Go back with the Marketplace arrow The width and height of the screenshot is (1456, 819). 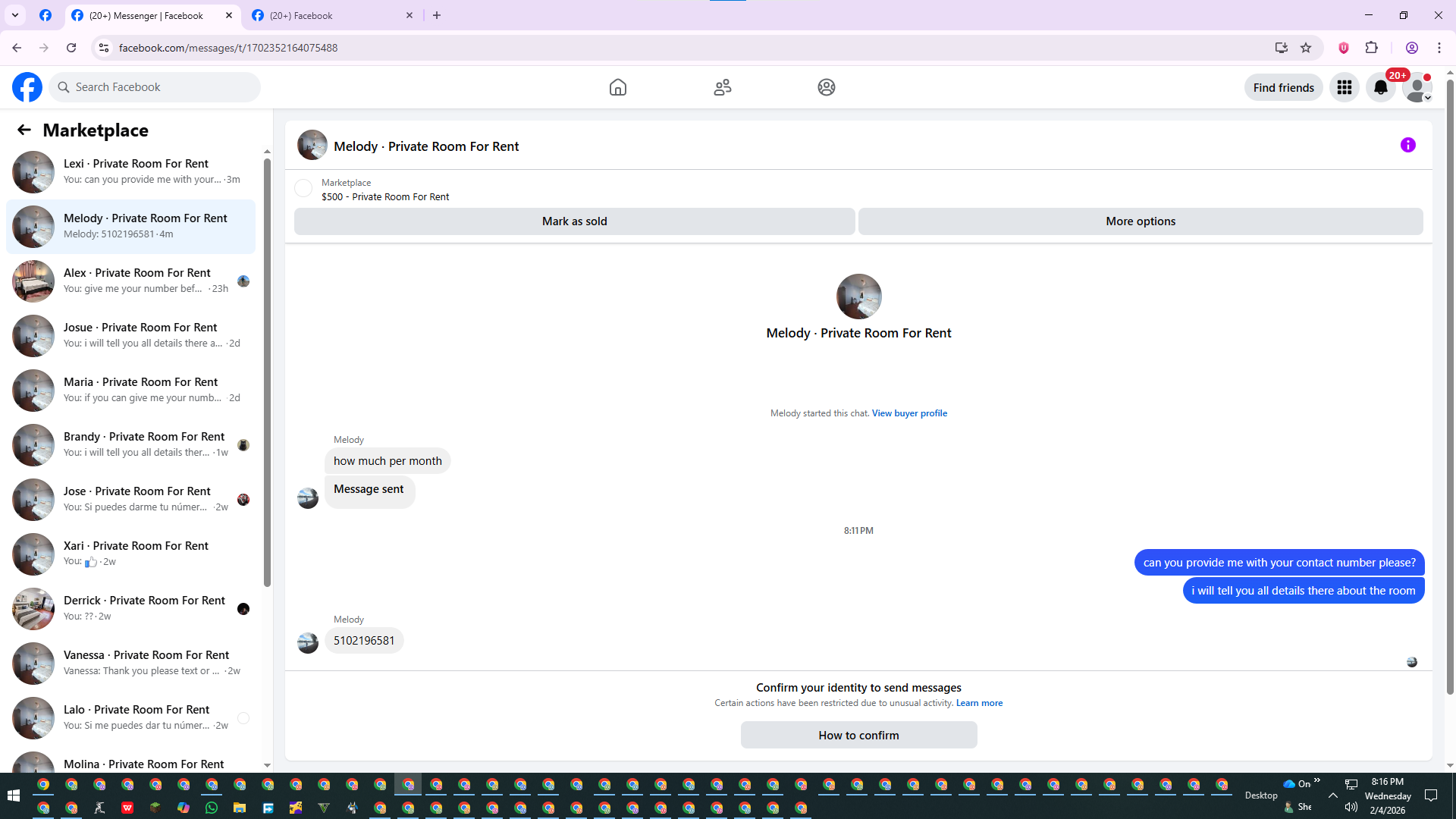24,130
